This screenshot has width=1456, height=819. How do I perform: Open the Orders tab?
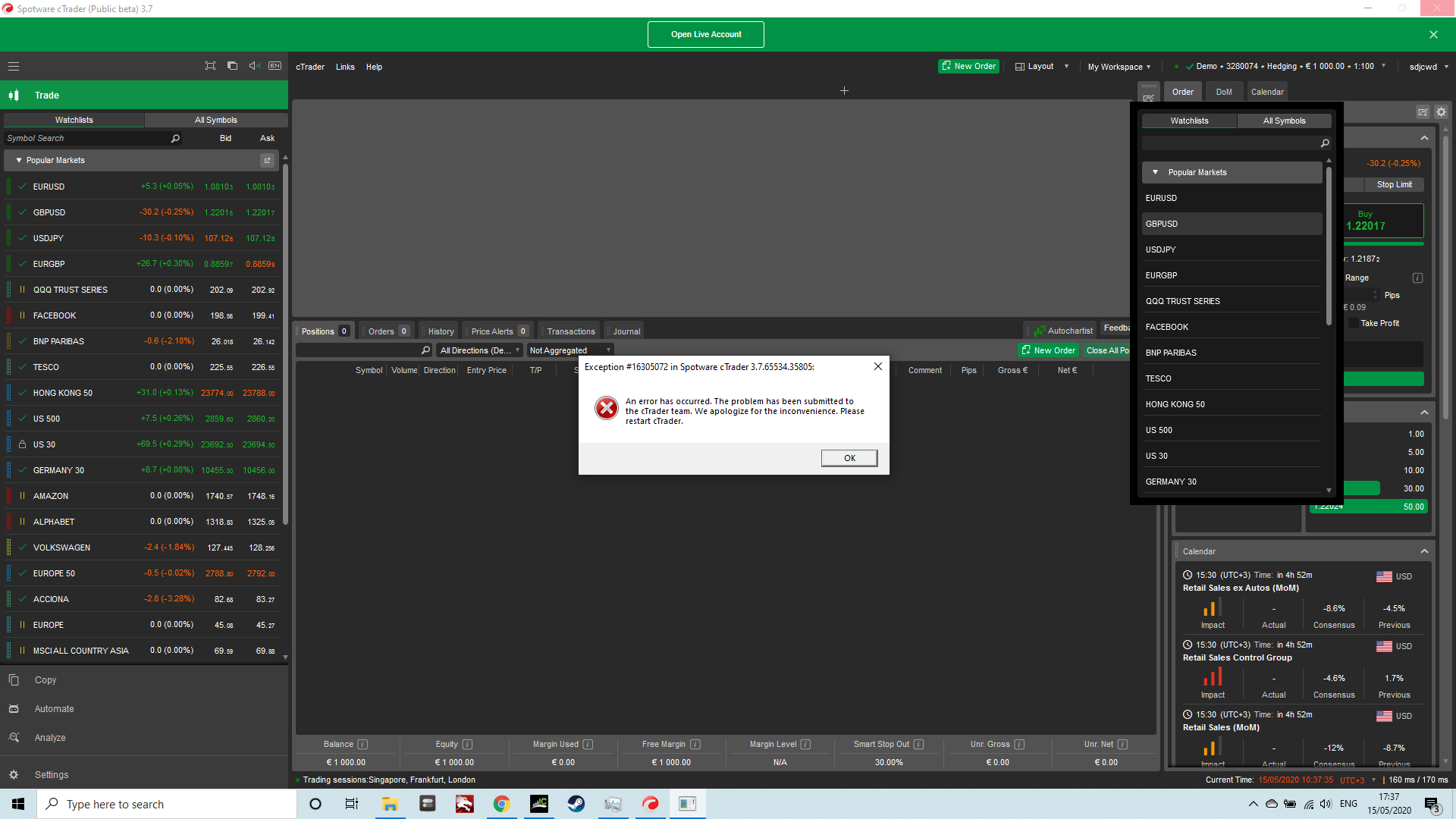pos(388,331)
